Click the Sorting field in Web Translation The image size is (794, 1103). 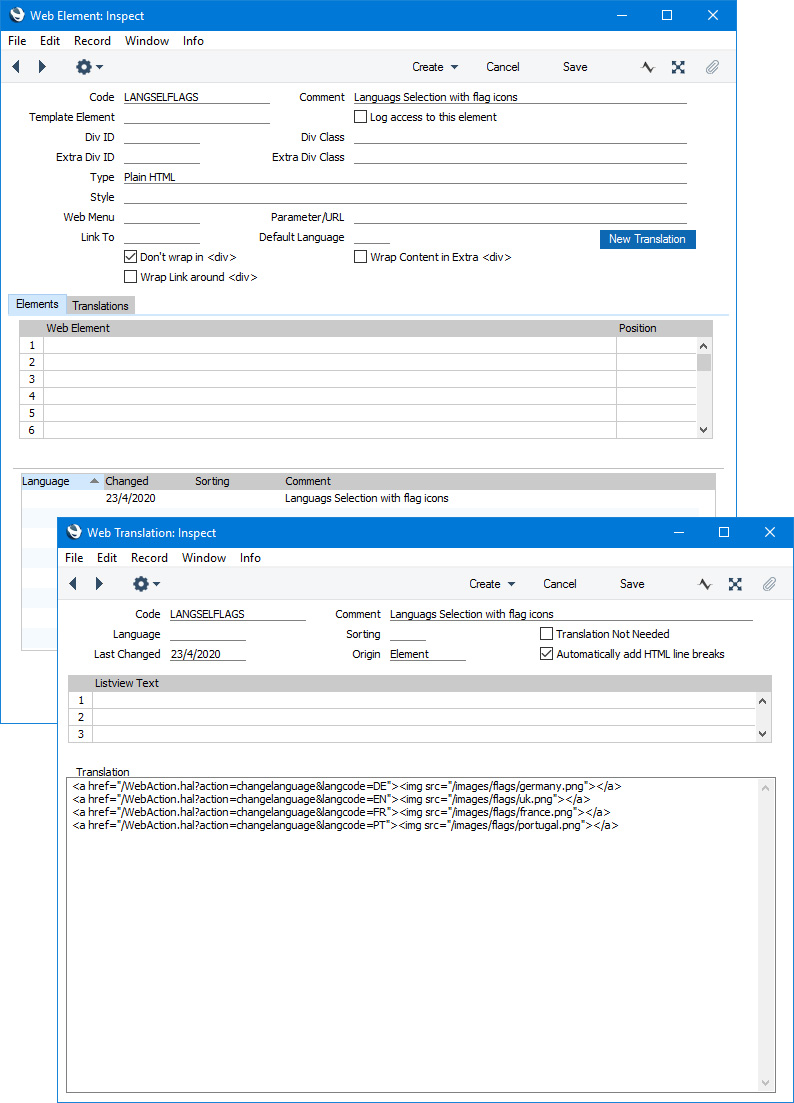click(407, 634)
